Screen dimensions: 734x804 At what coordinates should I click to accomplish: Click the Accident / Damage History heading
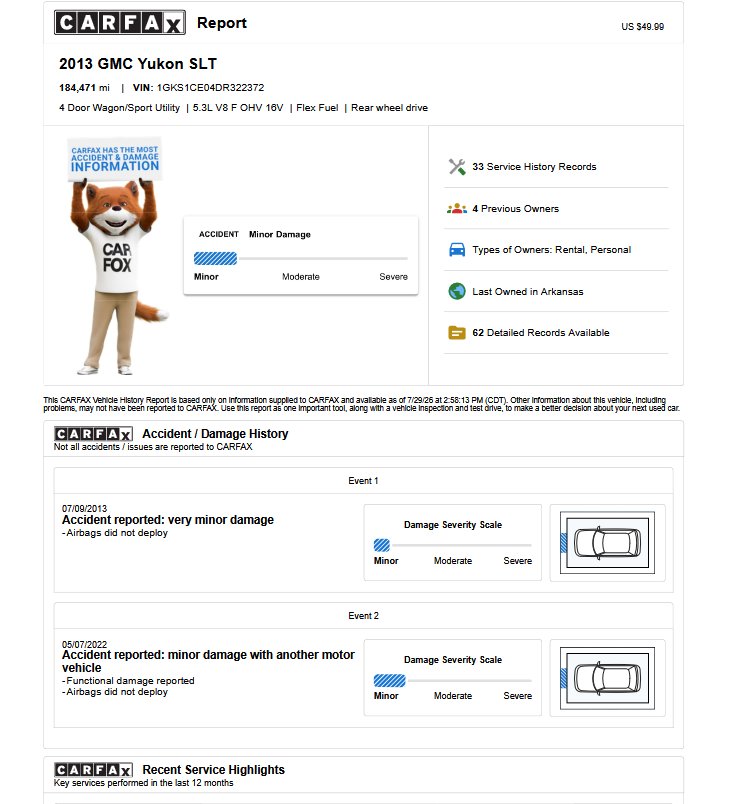(x=215, y=433)
